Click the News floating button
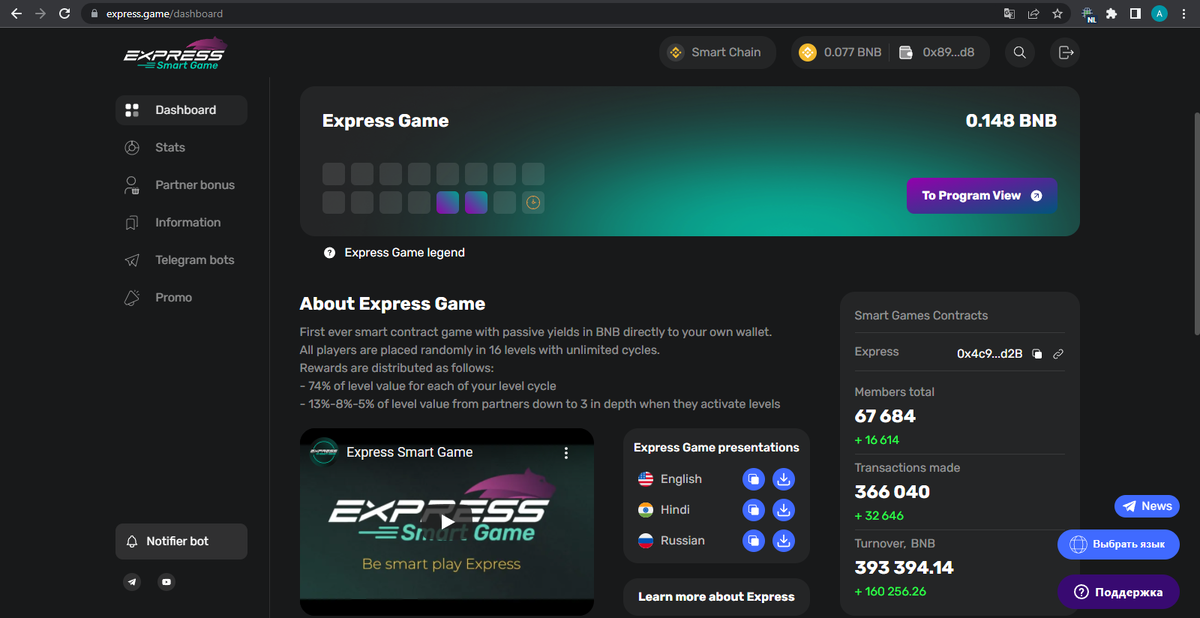The width and height of the screenshot is (1200, 618). (1147, 506)
